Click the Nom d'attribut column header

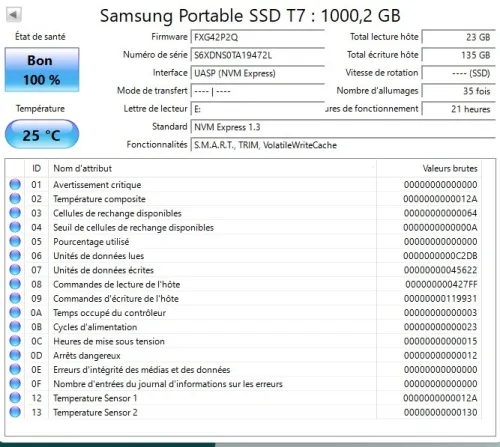point(212,168)
